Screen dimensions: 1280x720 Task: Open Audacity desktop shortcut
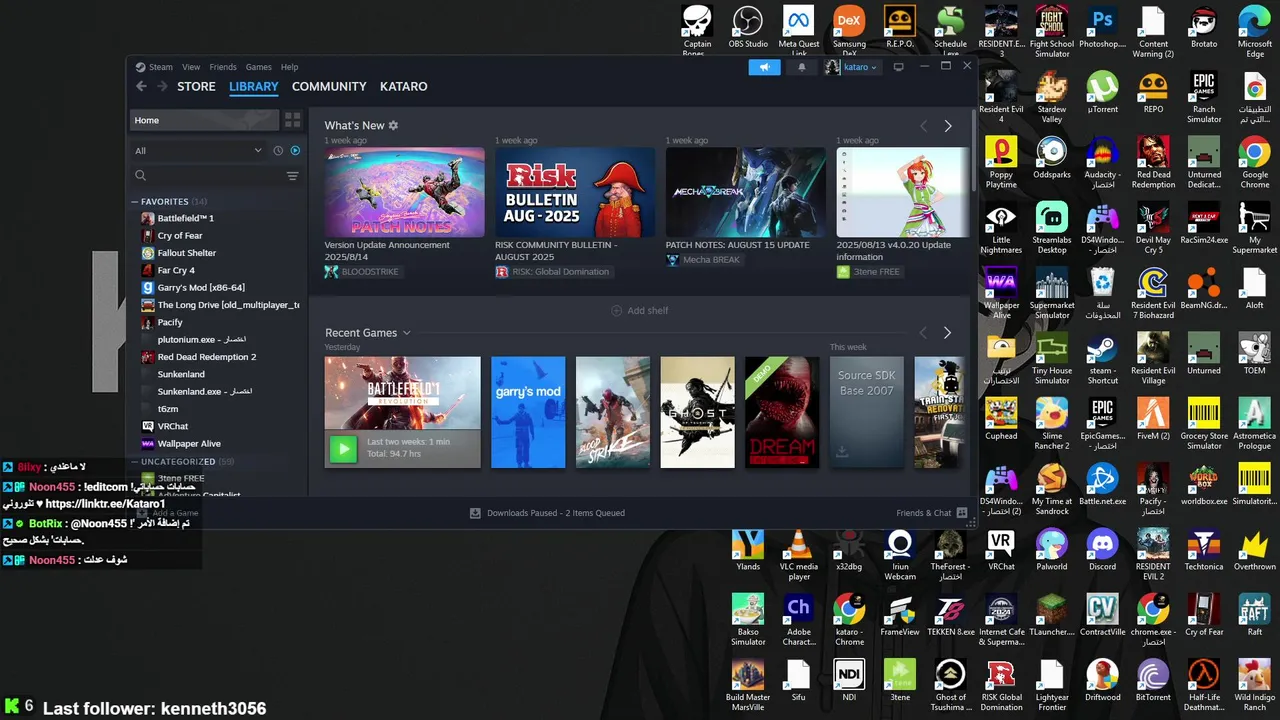click(x=1102, y=162)
